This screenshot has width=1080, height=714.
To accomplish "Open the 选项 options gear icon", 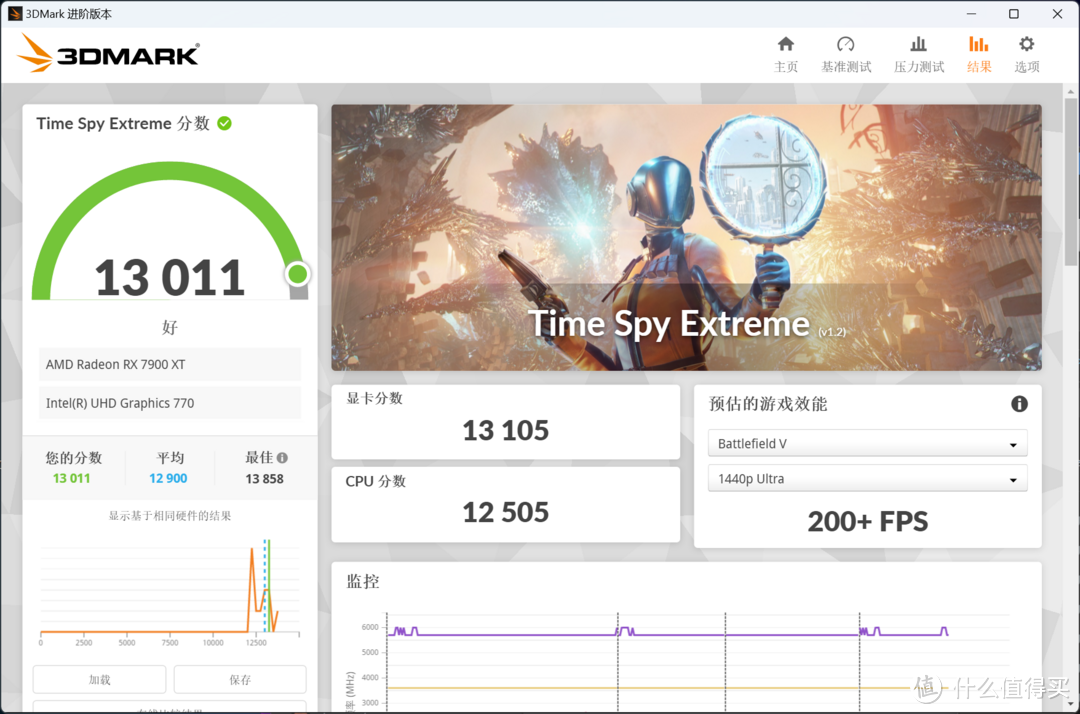I will (1026, 45).
